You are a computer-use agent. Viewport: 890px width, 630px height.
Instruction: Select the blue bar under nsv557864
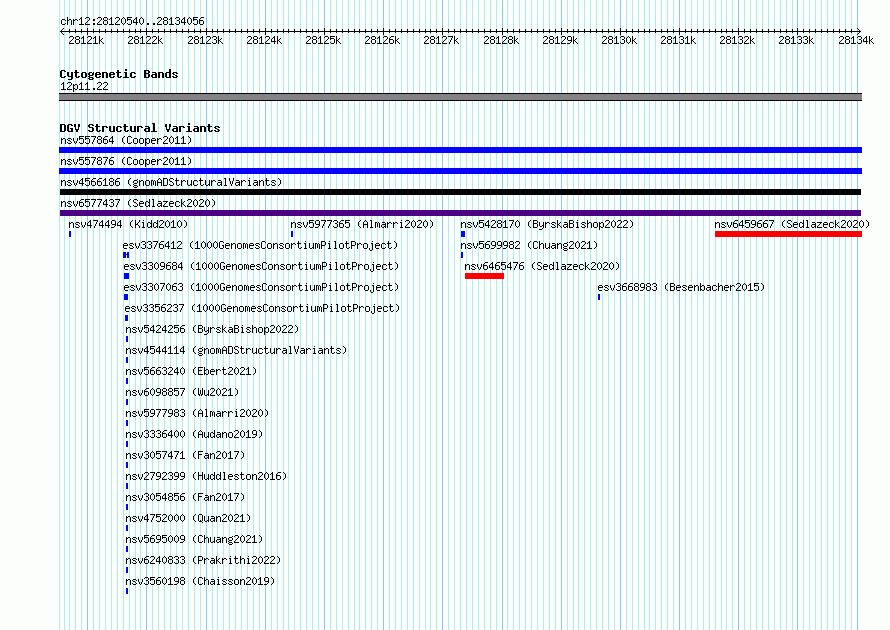pos(460,150)
